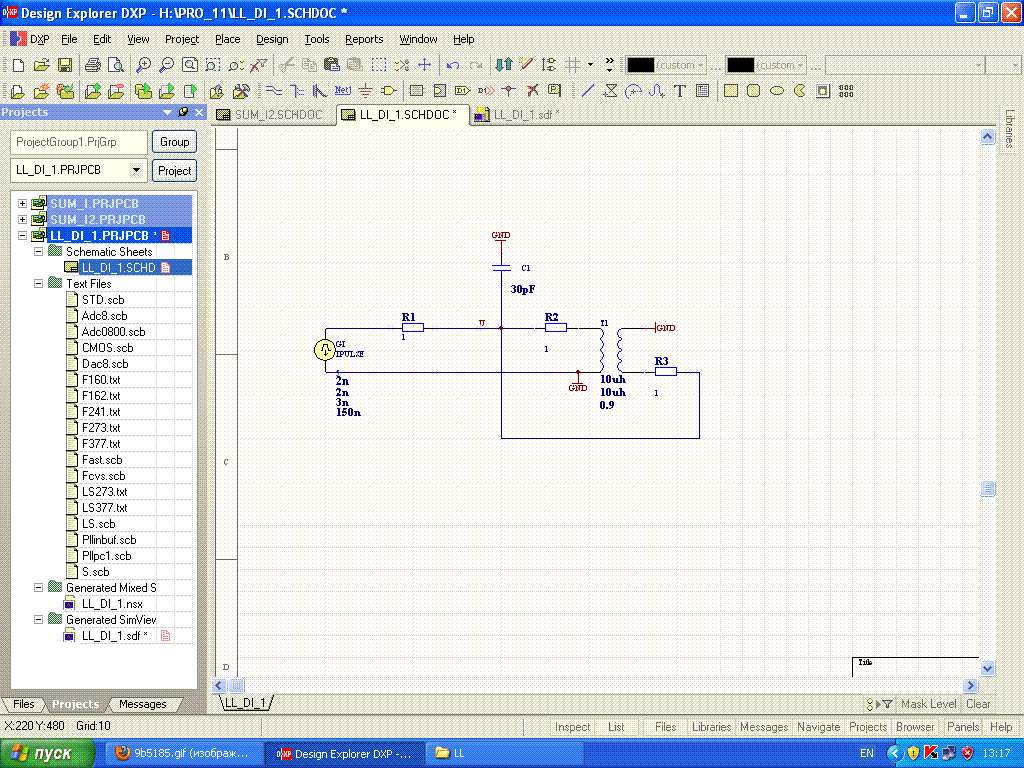Image resolution: width=1024 pixels, height=768 pixels.
Task: Select the Place Line drawing tool
Action: 587,91
